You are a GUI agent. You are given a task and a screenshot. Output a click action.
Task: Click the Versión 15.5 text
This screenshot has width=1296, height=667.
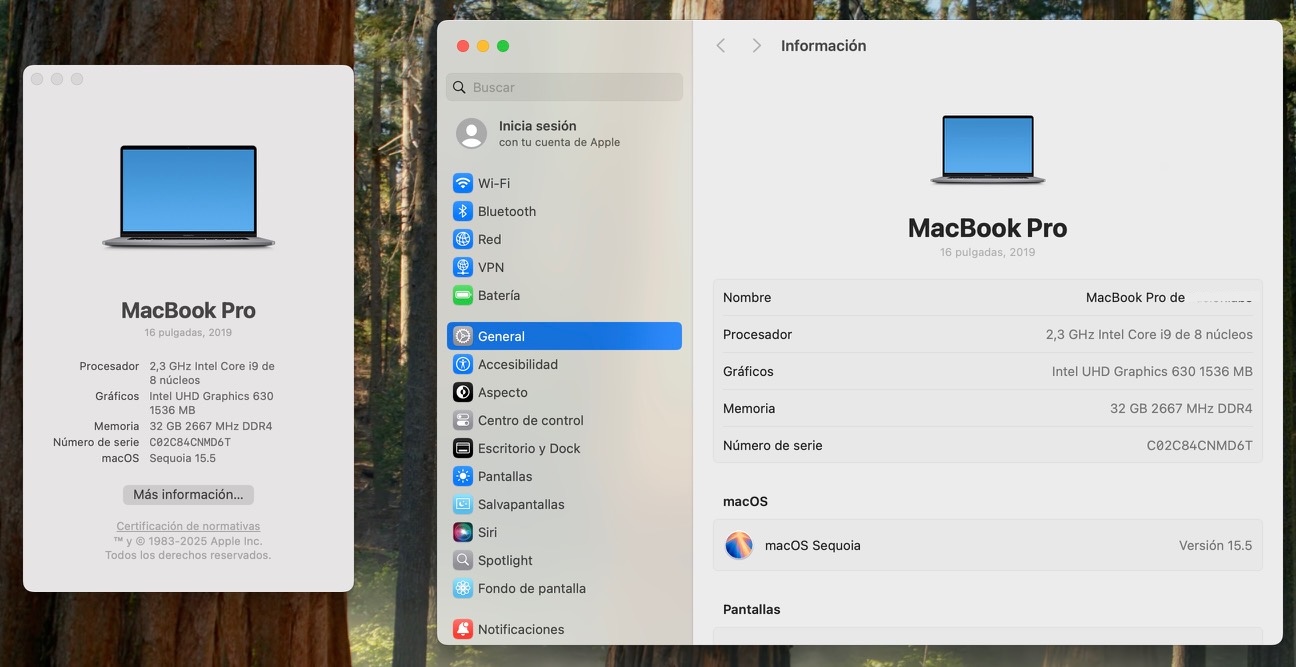tap(1215, 545)
